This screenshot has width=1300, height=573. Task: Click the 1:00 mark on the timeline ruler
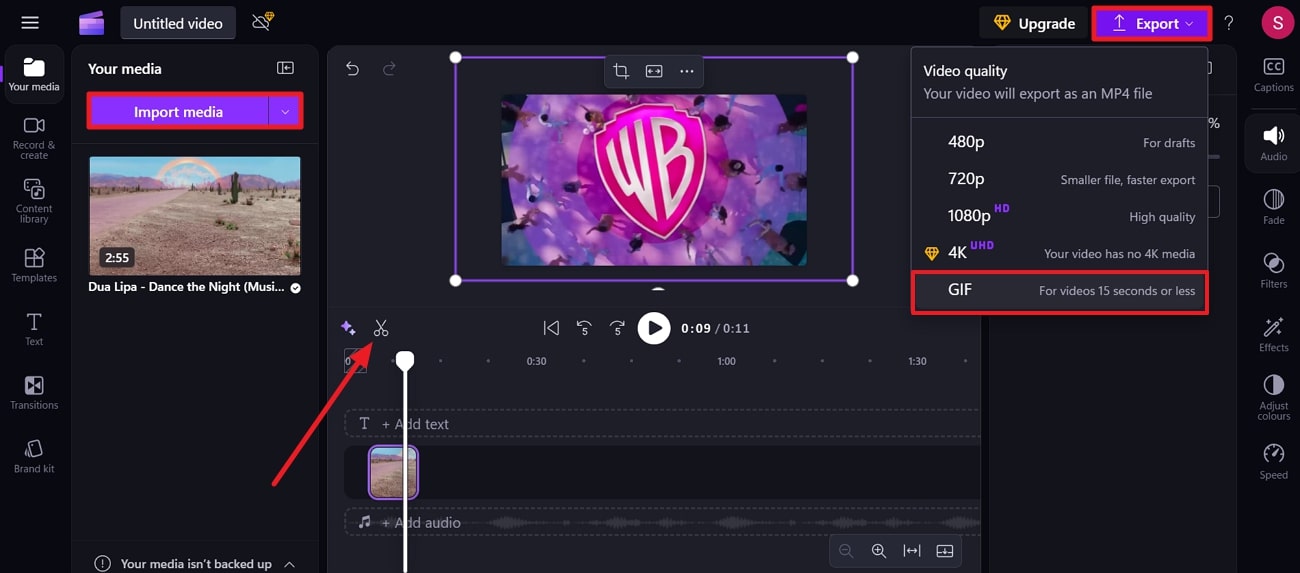click(726, 361)
